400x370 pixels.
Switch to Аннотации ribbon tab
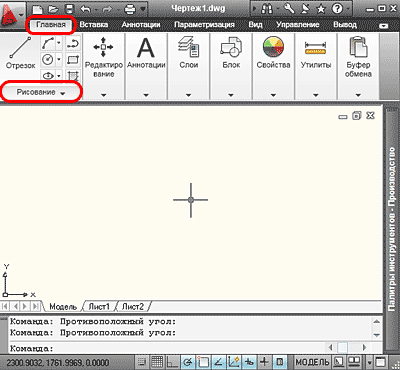(x=141, y=25)
